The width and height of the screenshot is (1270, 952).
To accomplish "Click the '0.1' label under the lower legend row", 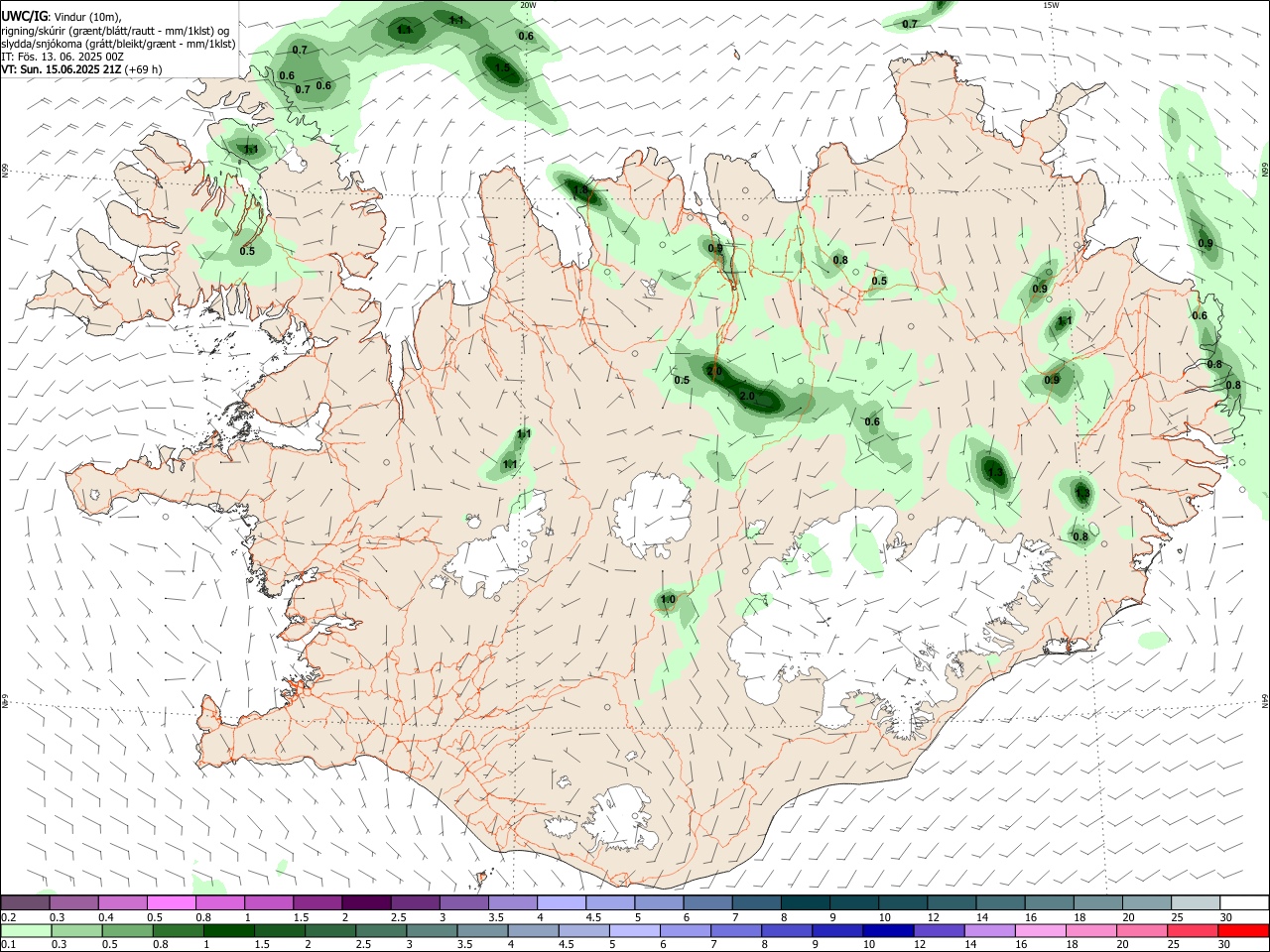I will click(7, 945).
